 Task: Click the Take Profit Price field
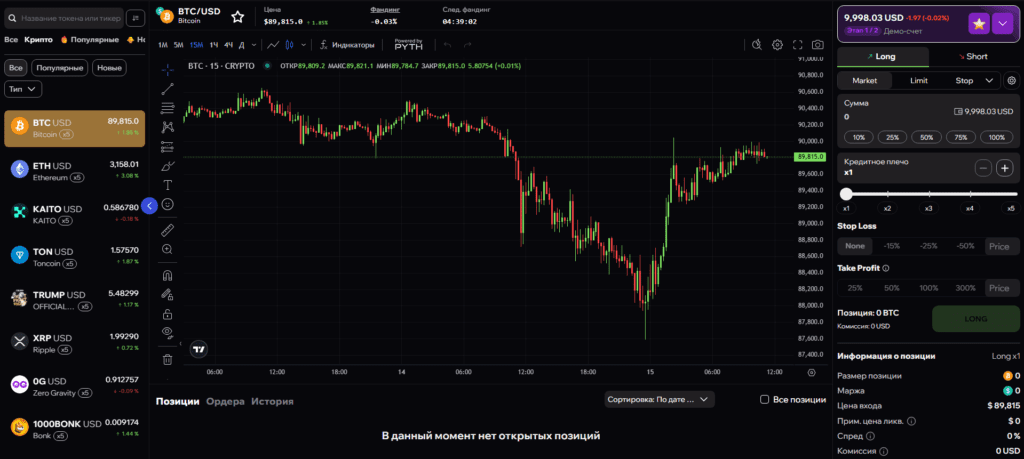coord(1001,288)
